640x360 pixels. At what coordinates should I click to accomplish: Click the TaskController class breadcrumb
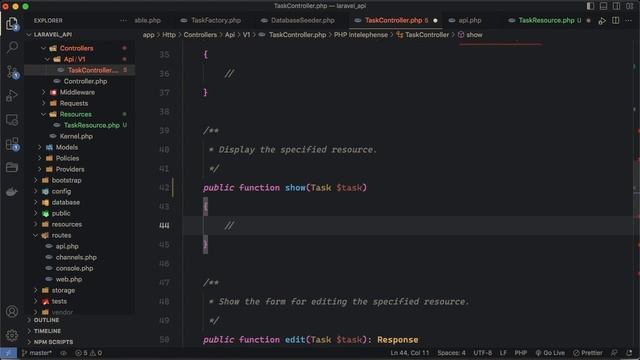[x=422, y=35]
